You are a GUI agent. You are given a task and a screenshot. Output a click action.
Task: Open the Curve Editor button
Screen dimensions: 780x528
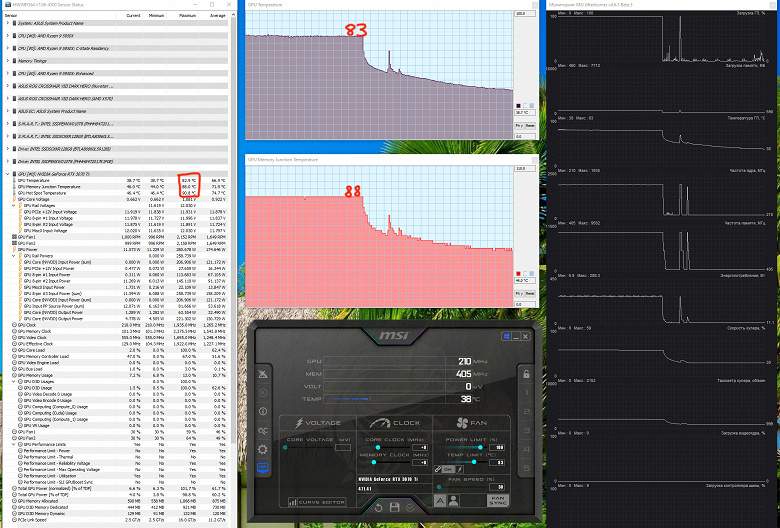click(x=317, y=502)
